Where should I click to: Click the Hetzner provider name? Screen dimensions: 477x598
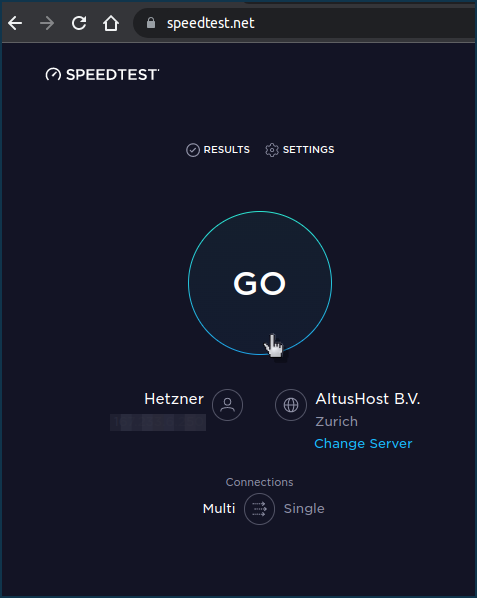(174, 399)
